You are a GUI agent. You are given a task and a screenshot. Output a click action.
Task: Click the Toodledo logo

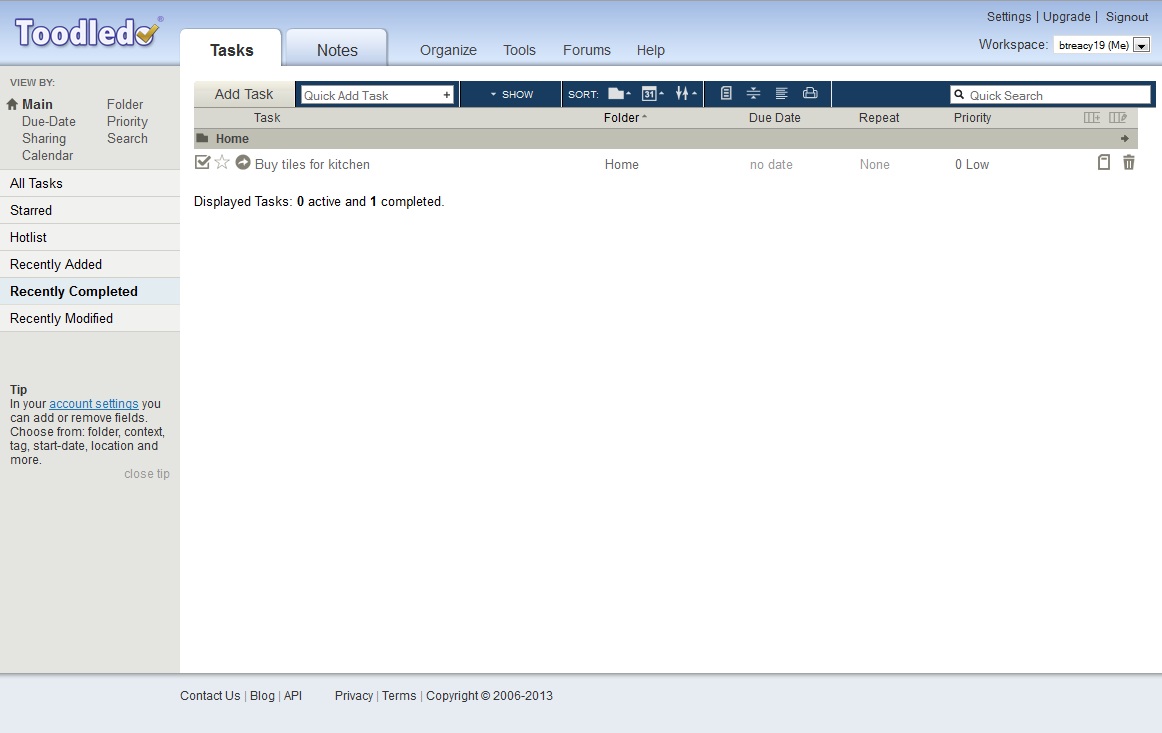[88, 32]
